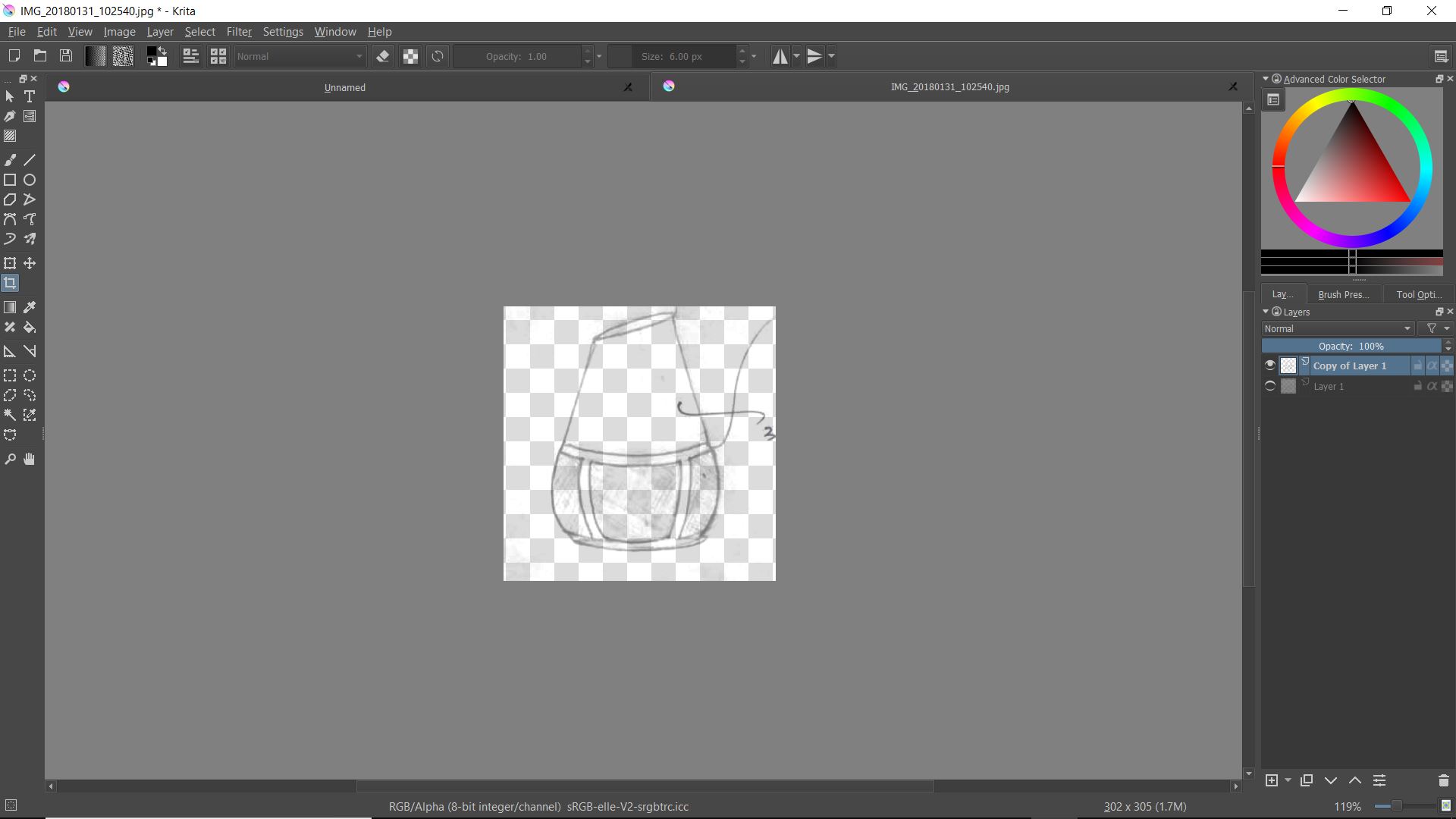This screenshot has width=1456, height=819.
Task: Open the layer blend mode Normal dropdown
Action: pos(1338,328)
